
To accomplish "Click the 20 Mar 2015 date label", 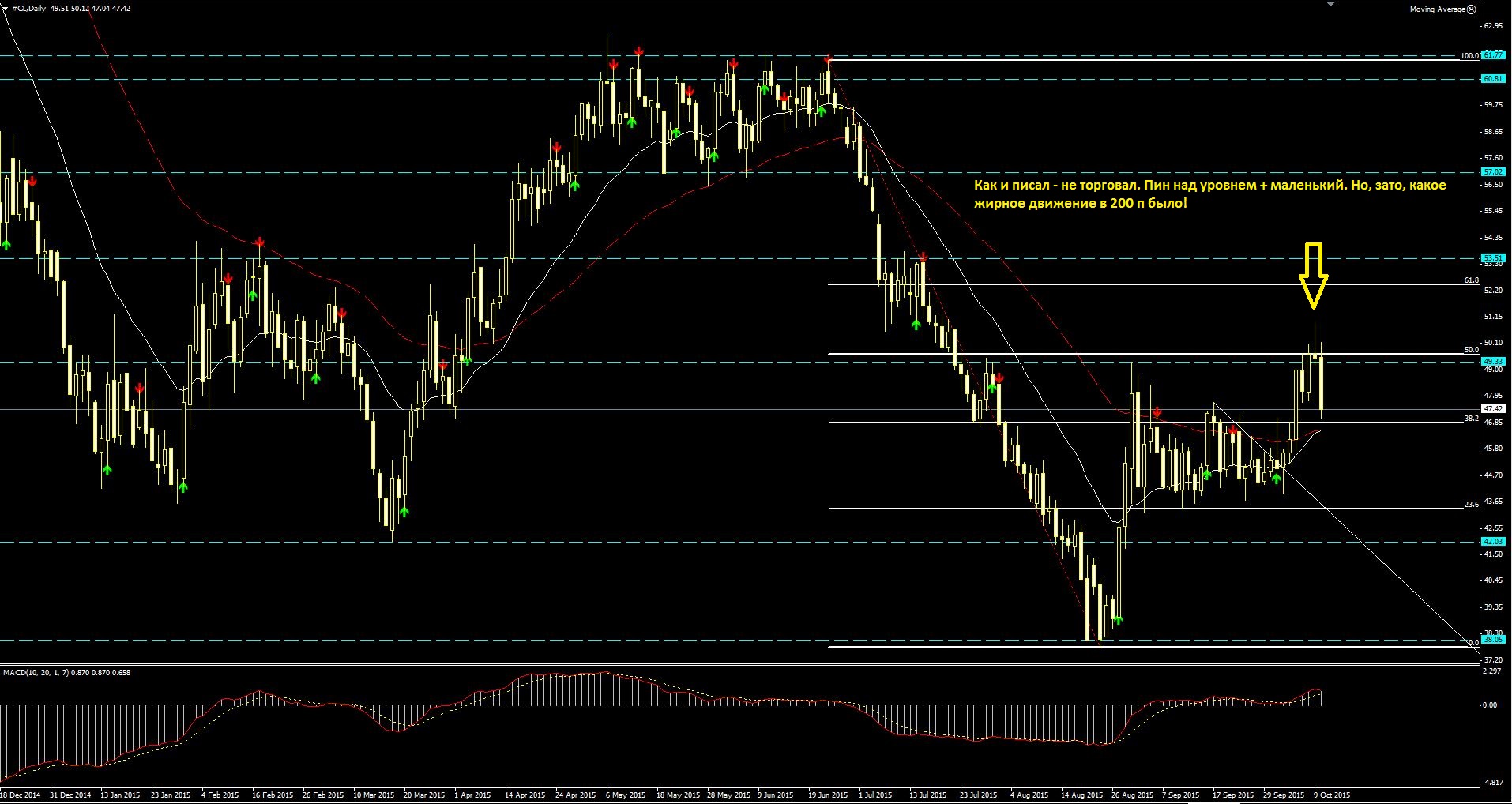I will point(425,795).
